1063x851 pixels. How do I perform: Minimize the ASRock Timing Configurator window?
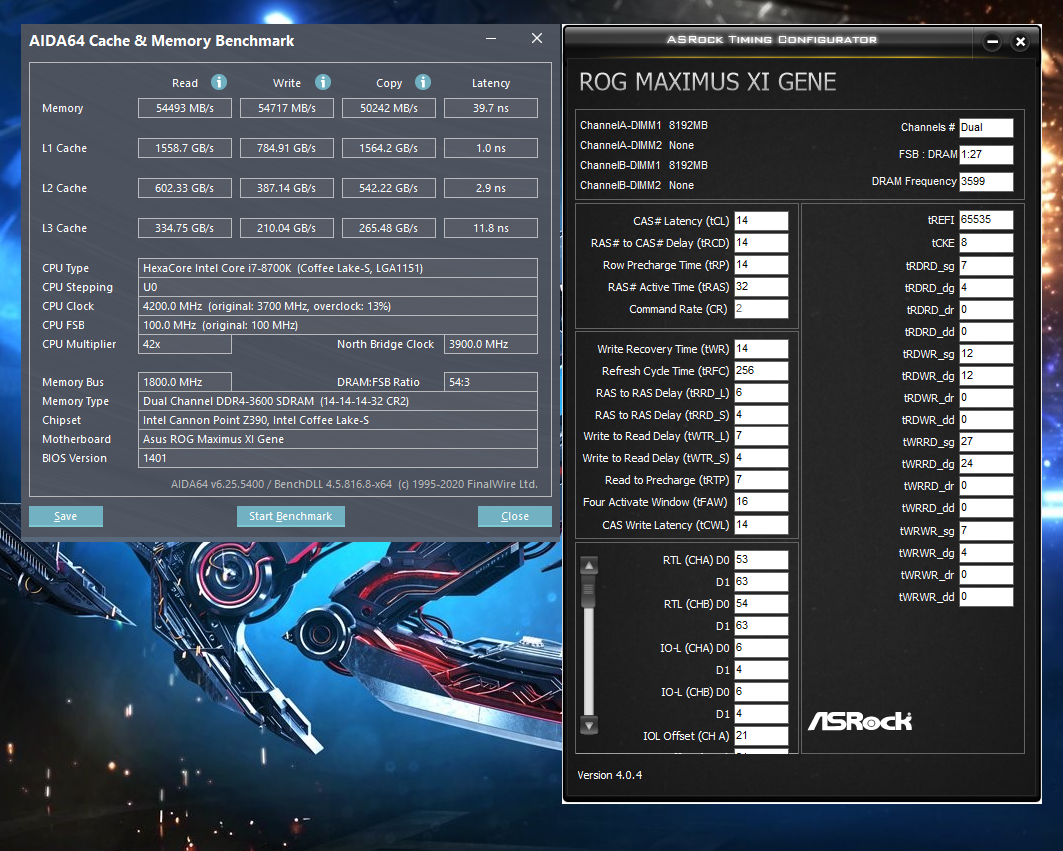[x=992, y=42]
